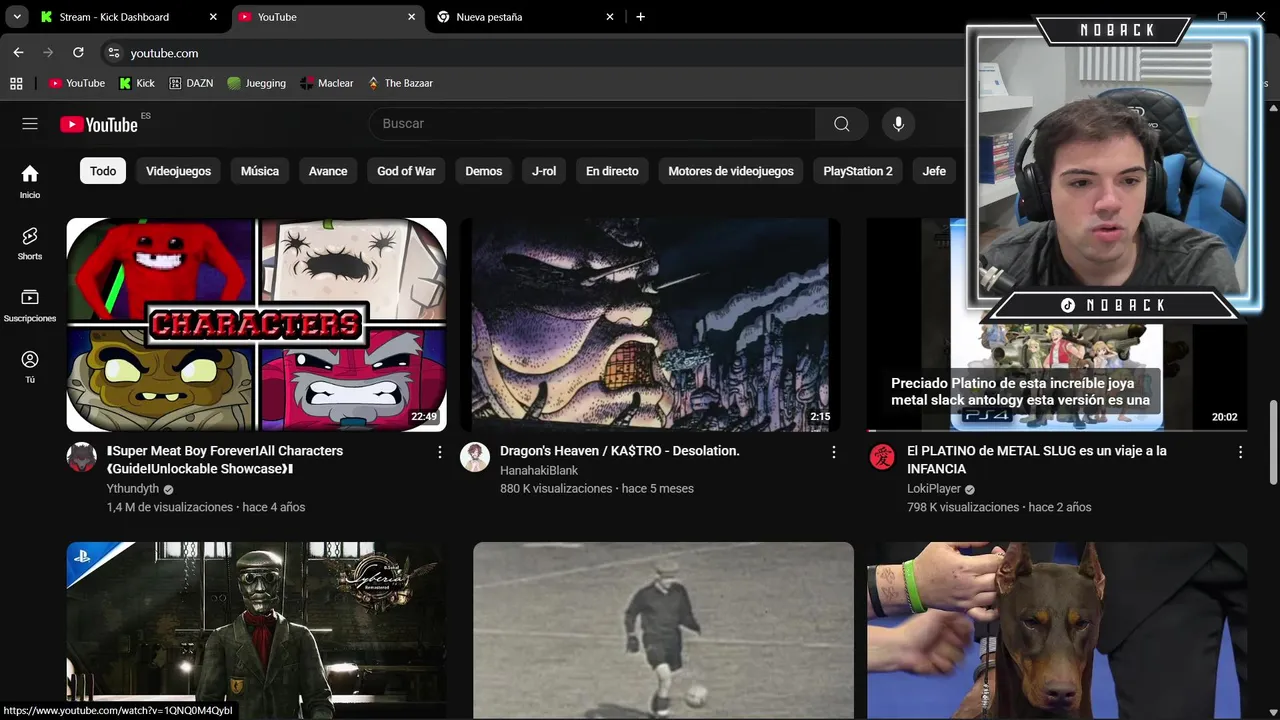Open options menu for METAL SLUG video
This screenshot has height=720, width=1280.
point(1240,452)
